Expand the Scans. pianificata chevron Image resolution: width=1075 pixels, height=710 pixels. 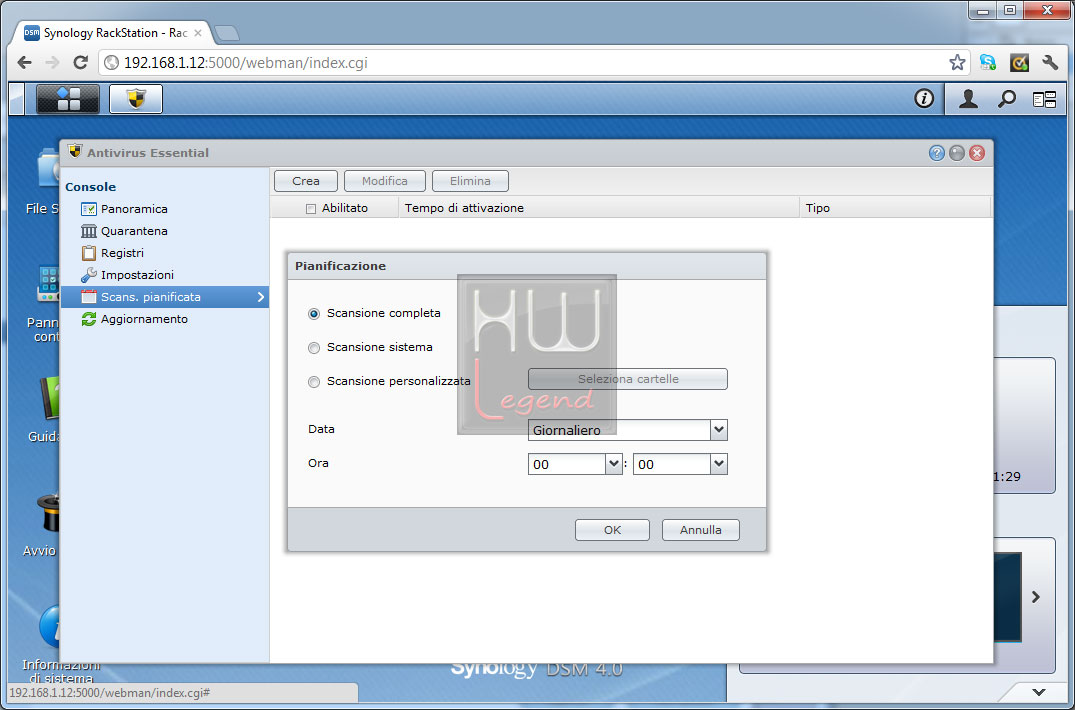pyautogui.click(x=261, y=297)
